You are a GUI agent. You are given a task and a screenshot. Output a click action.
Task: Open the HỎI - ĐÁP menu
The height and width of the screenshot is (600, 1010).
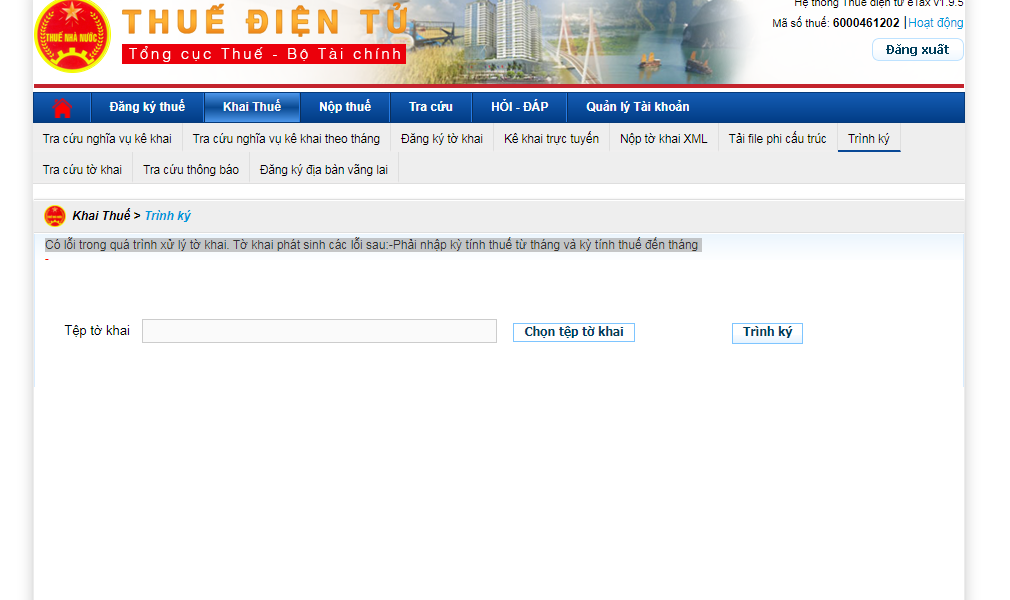coord(519,107)
